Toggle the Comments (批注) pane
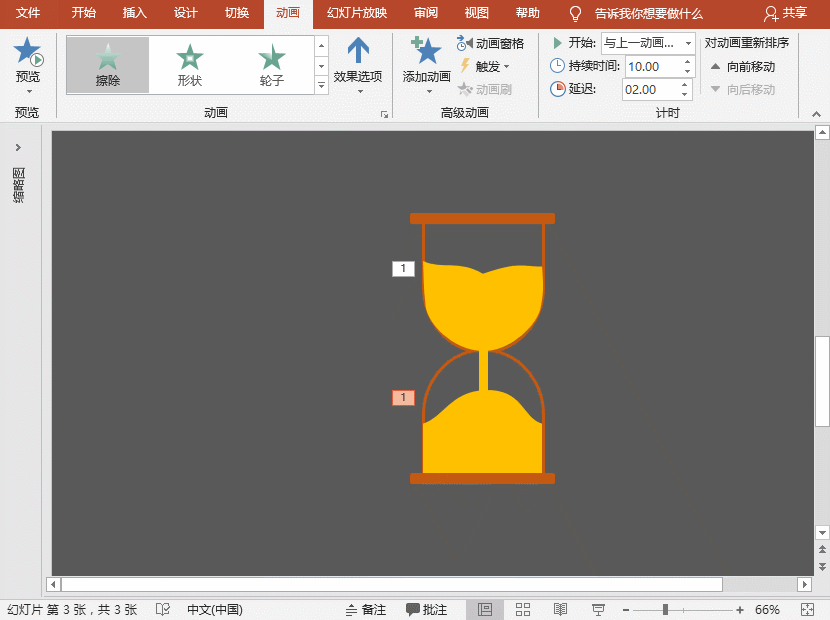 tap(427, 610)
